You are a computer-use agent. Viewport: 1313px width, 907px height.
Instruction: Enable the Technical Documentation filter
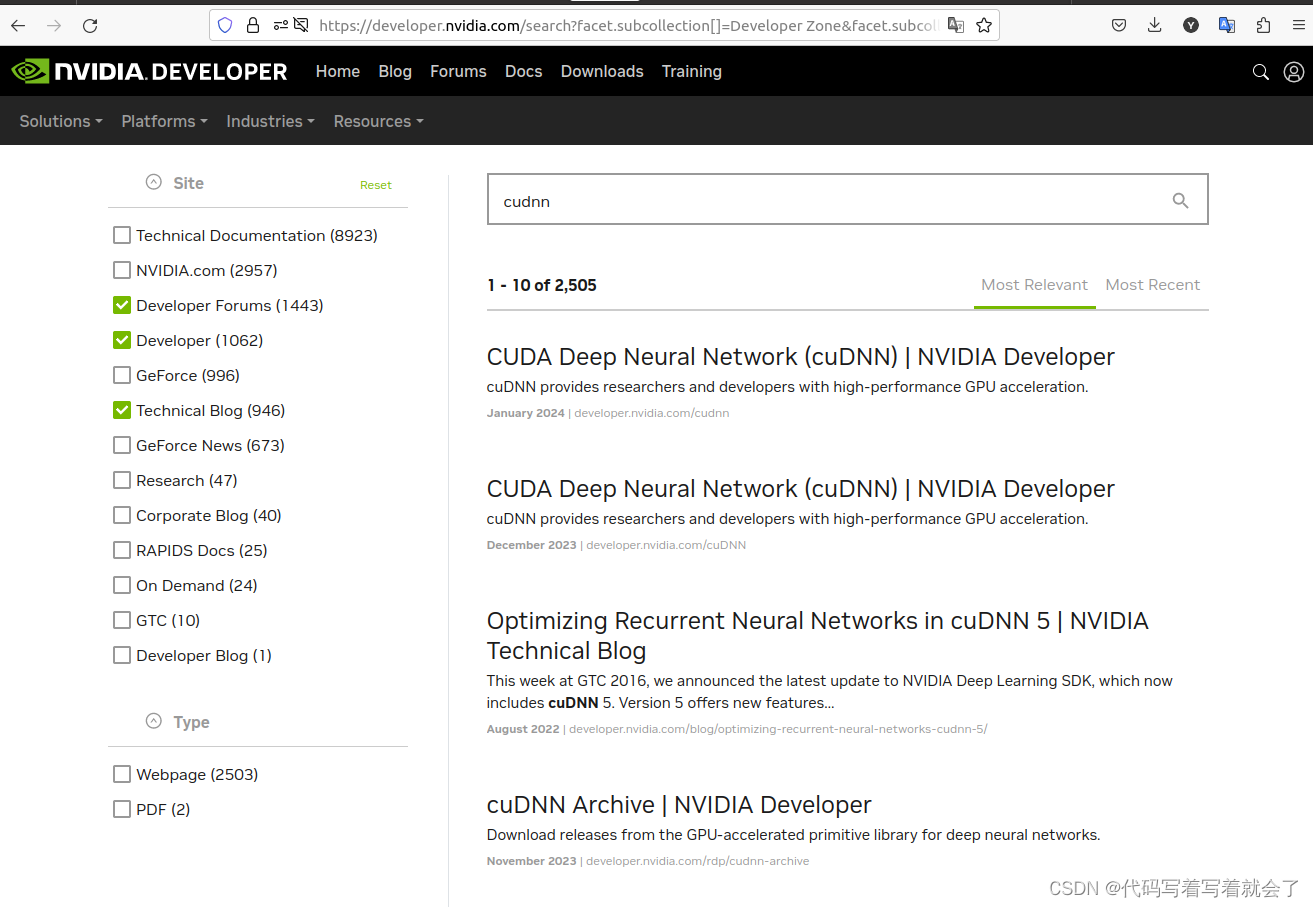pyautogui.click(x=121, y=235)
